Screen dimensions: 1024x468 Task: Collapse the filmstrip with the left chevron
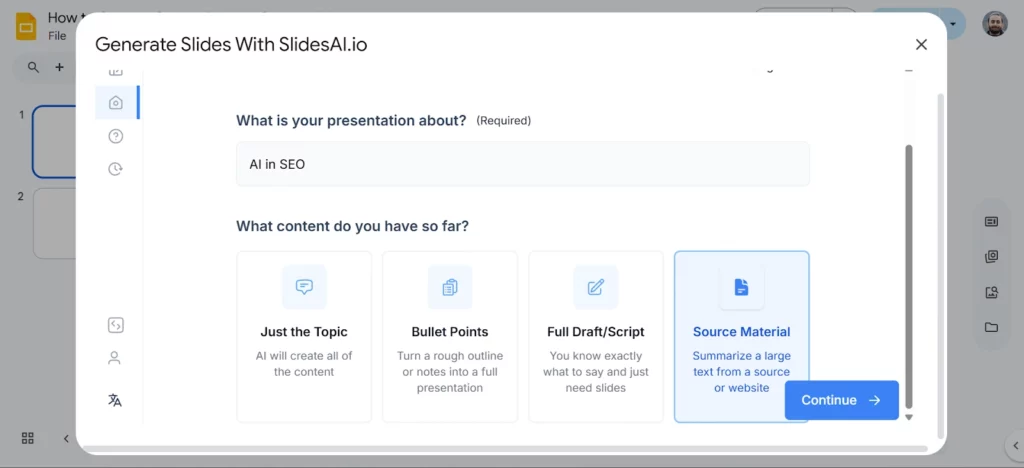[x=67, y=438]
